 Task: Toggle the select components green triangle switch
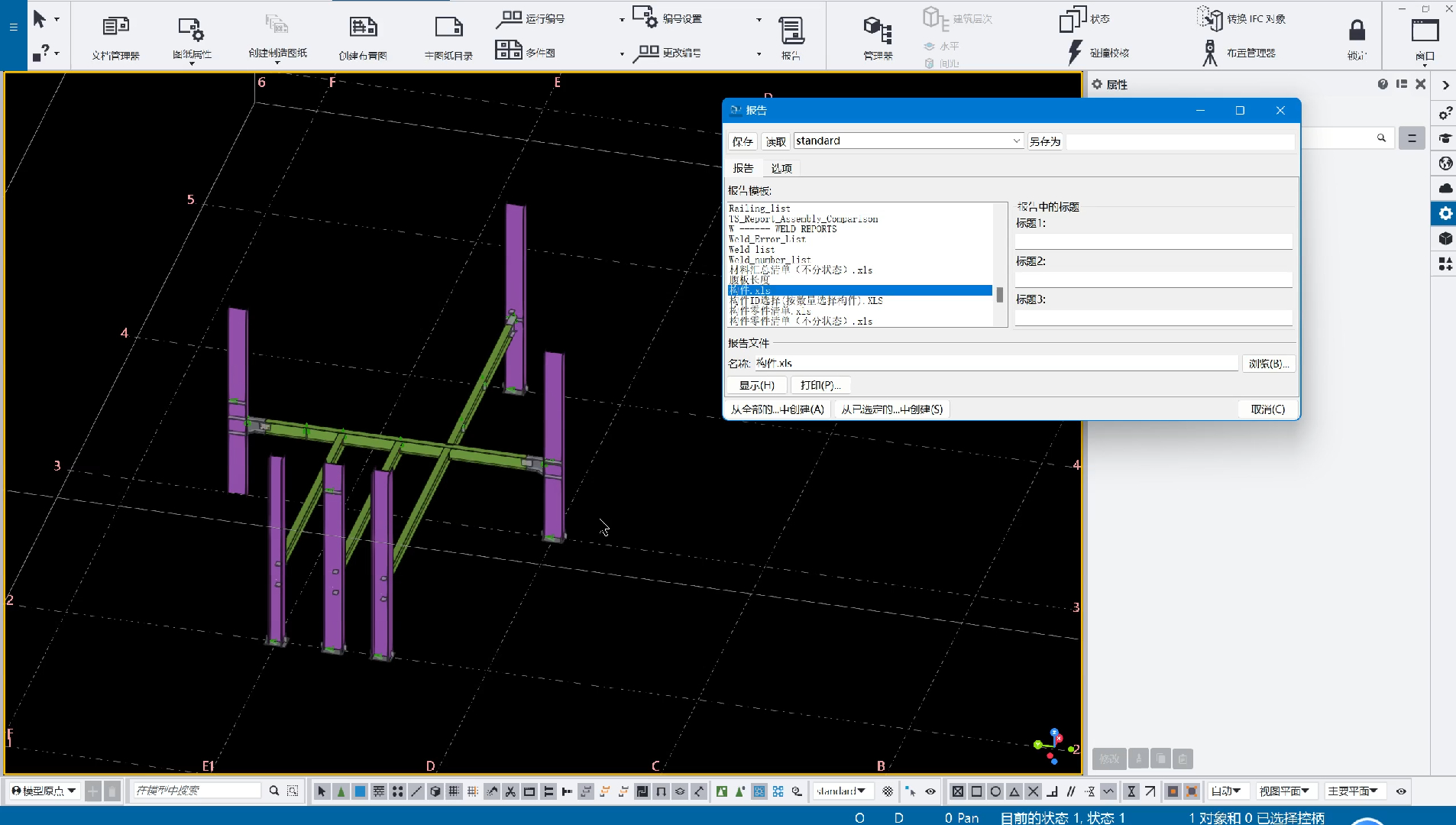point(341,791)
